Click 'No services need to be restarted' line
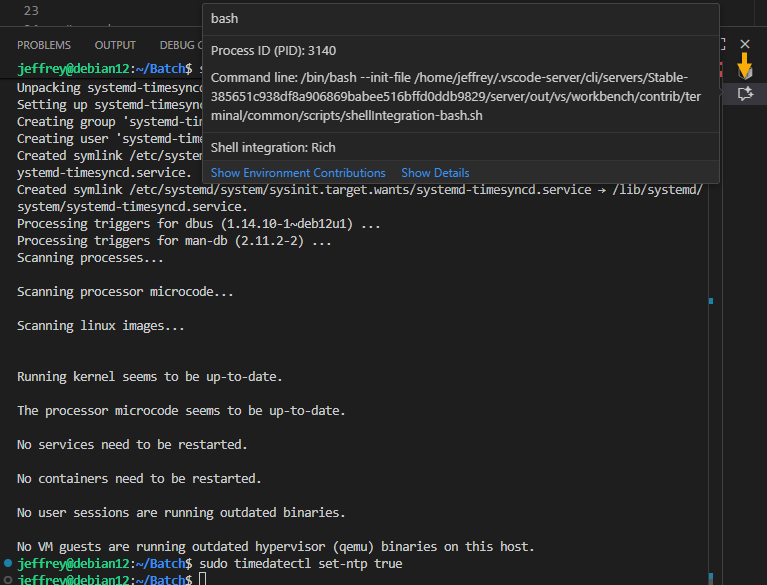This screenshot has width=767, height=585. click(x=132, y=444)
